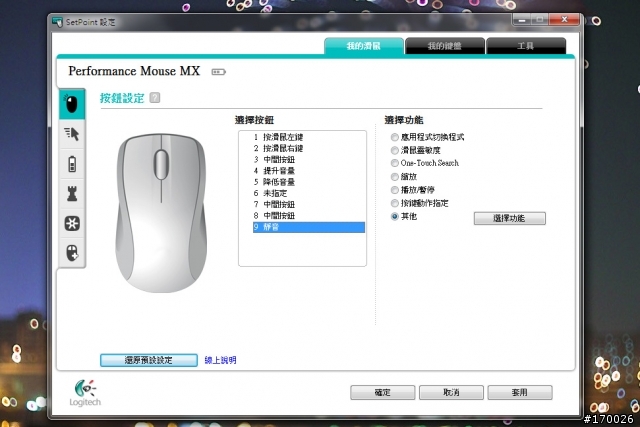Screen dimensions: 640x427
Task: Switch to the 我的滑鼠 tab
Action: click(364, 46)
